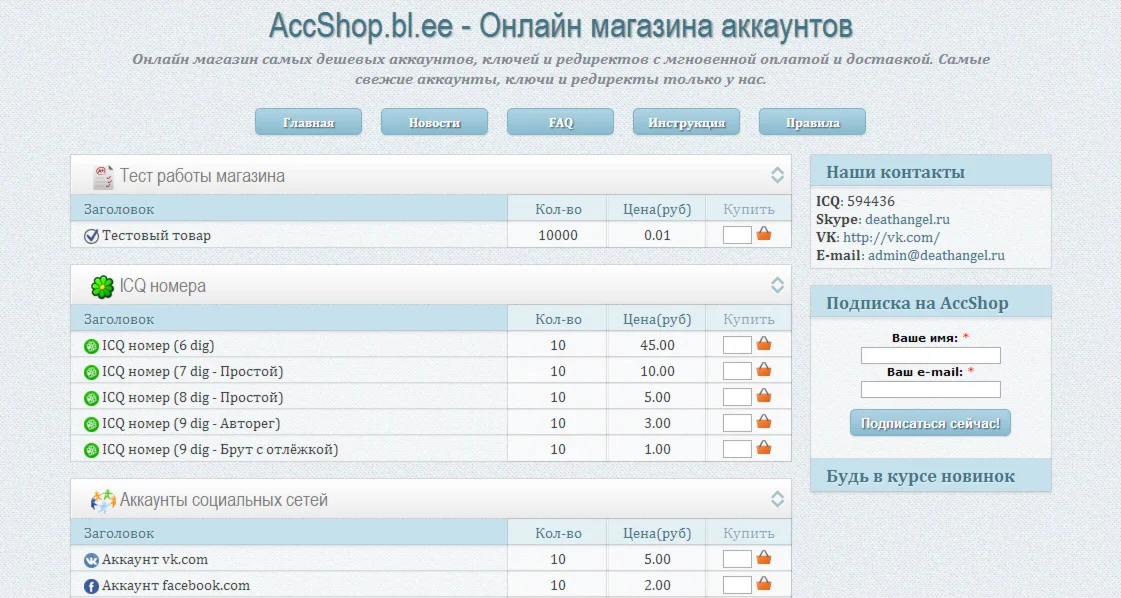Click the basket icon for Тестовый товар
The image size is (1121, 598).
[x=764, y=234]
